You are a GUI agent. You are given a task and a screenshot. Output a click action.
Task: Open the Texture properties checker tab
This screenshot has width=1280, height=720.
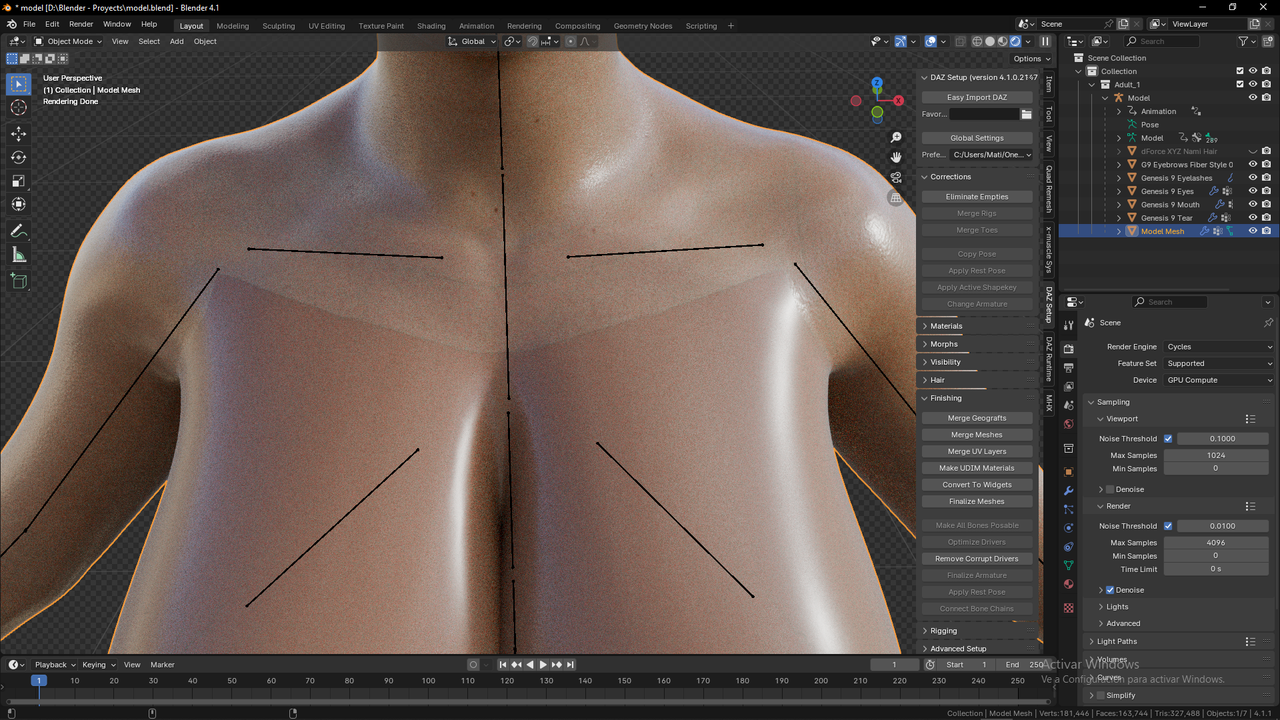1069,607
